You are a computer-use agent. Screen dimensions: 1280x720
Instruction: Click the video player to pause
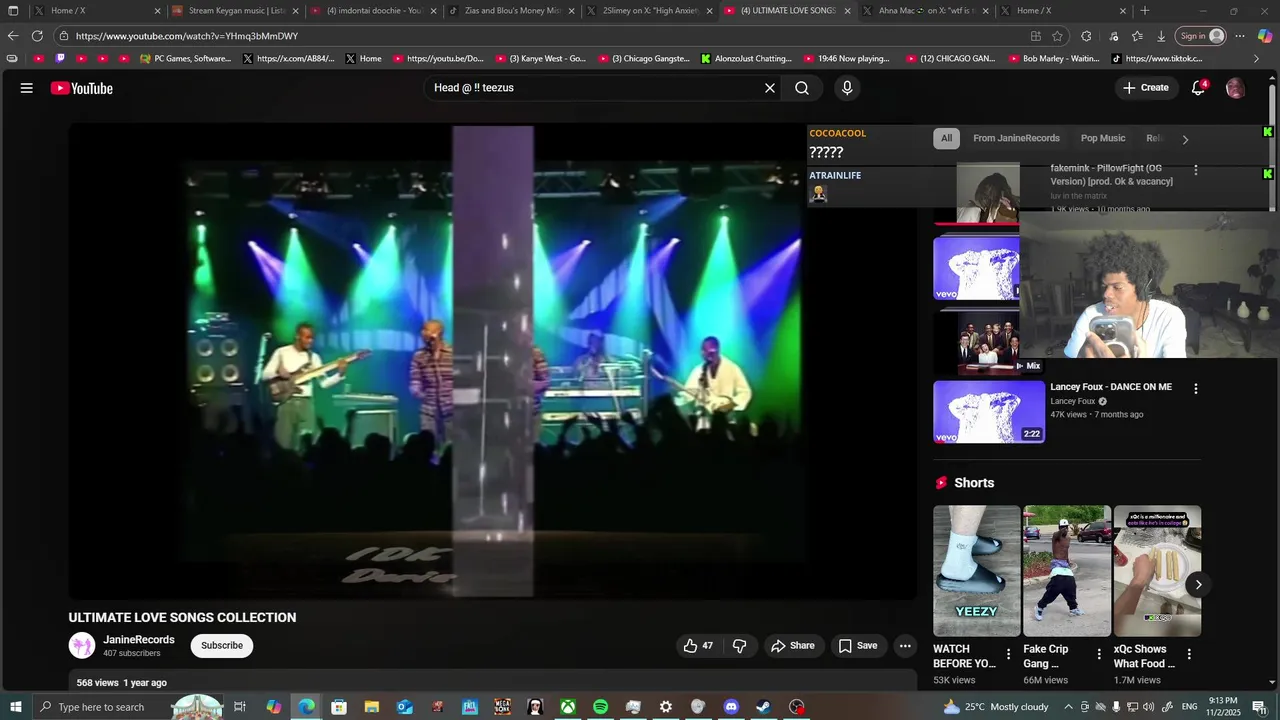tap(492, 362)
